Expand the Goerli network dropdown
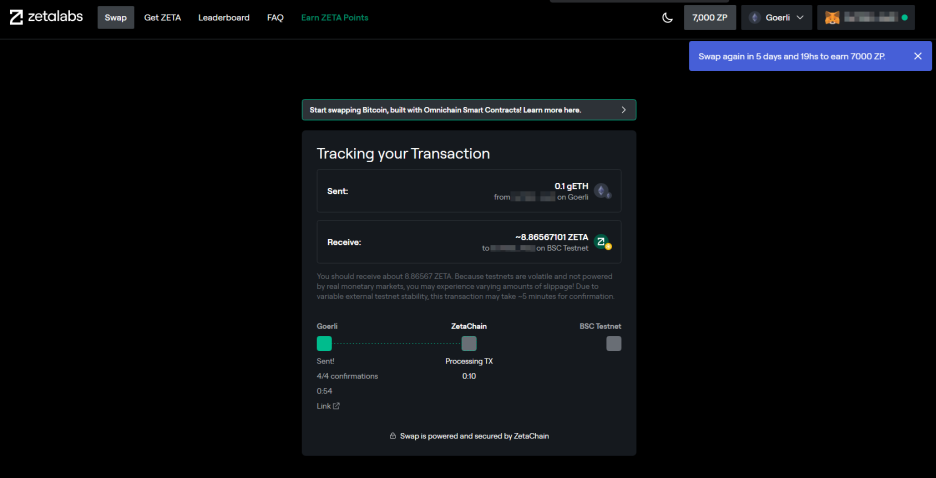The image size is (936, 478). [x=777, y=18]
